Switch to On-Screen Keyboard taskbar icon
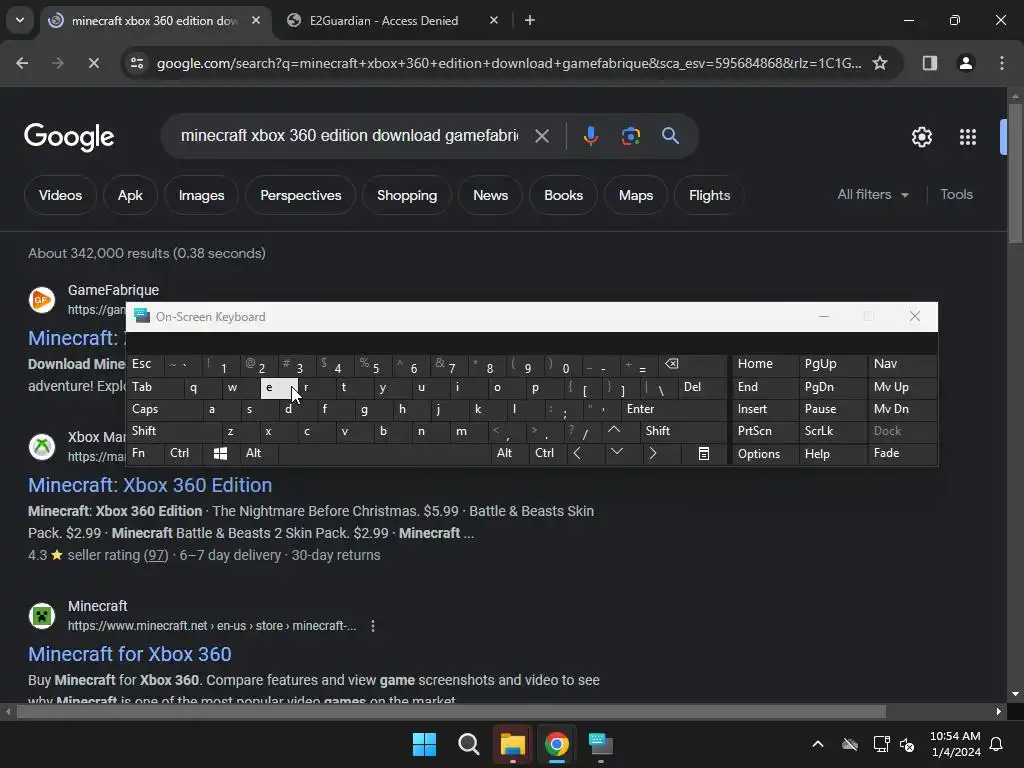 click(601, 744)
